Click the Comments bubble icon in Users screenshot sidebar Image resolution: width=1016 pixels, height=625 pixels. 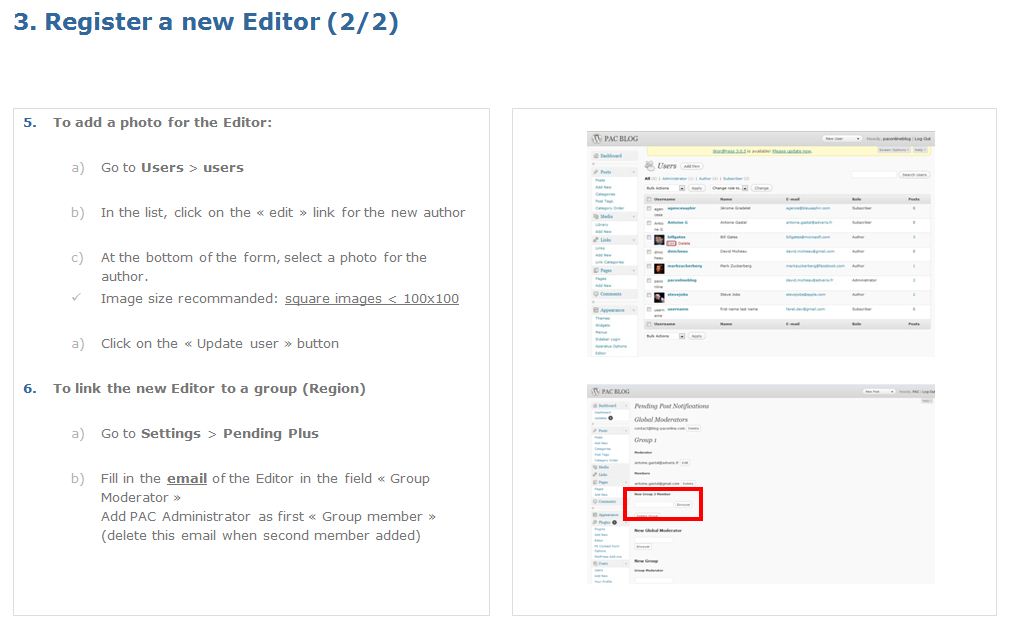[x=595, y=294]
